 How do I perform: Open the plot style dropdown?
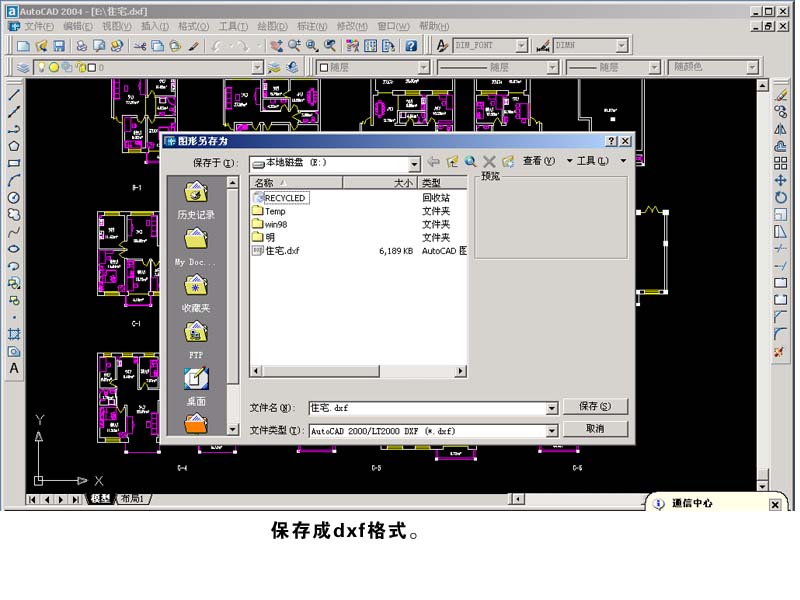click(x=752, y=67)
